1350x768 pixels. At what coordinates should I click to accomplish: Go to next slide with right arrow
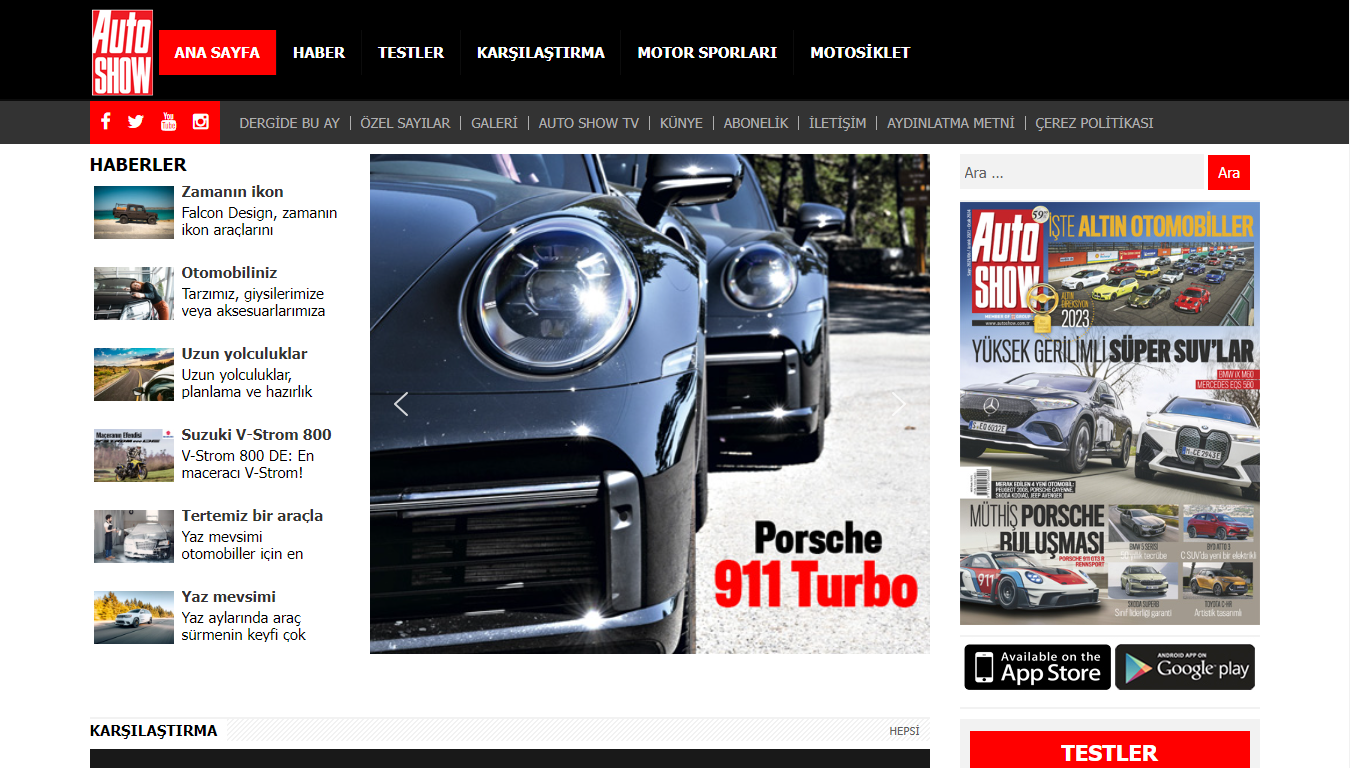(x=898, y=404)
